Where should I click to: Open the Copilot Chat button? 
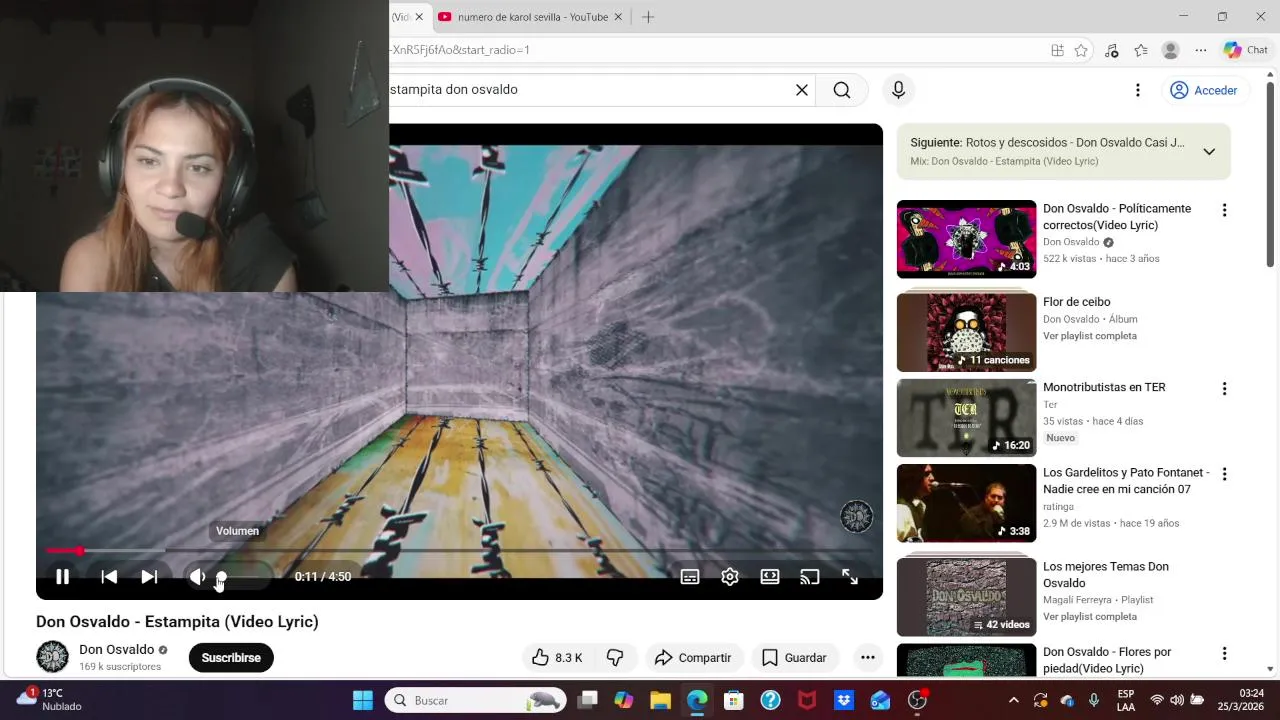(1246, 50)
